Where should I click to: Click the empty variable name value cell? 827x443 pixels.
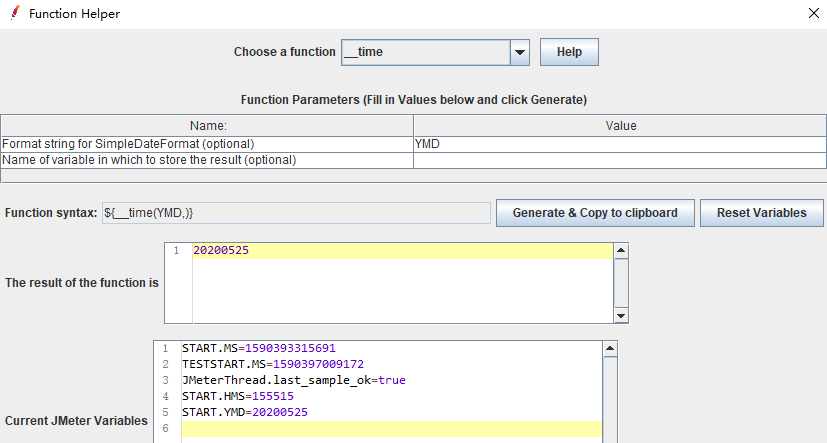(x=619, y=160)
